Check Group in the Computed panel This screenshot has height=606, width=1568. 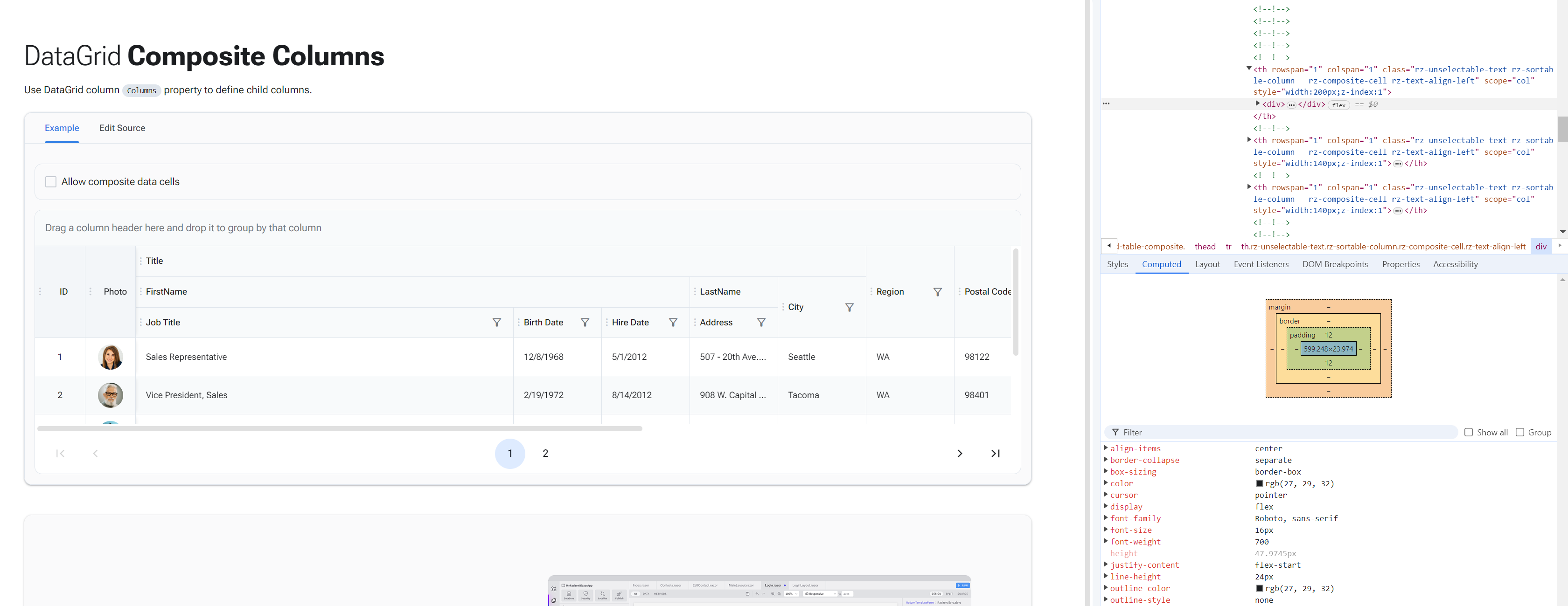1519,432
